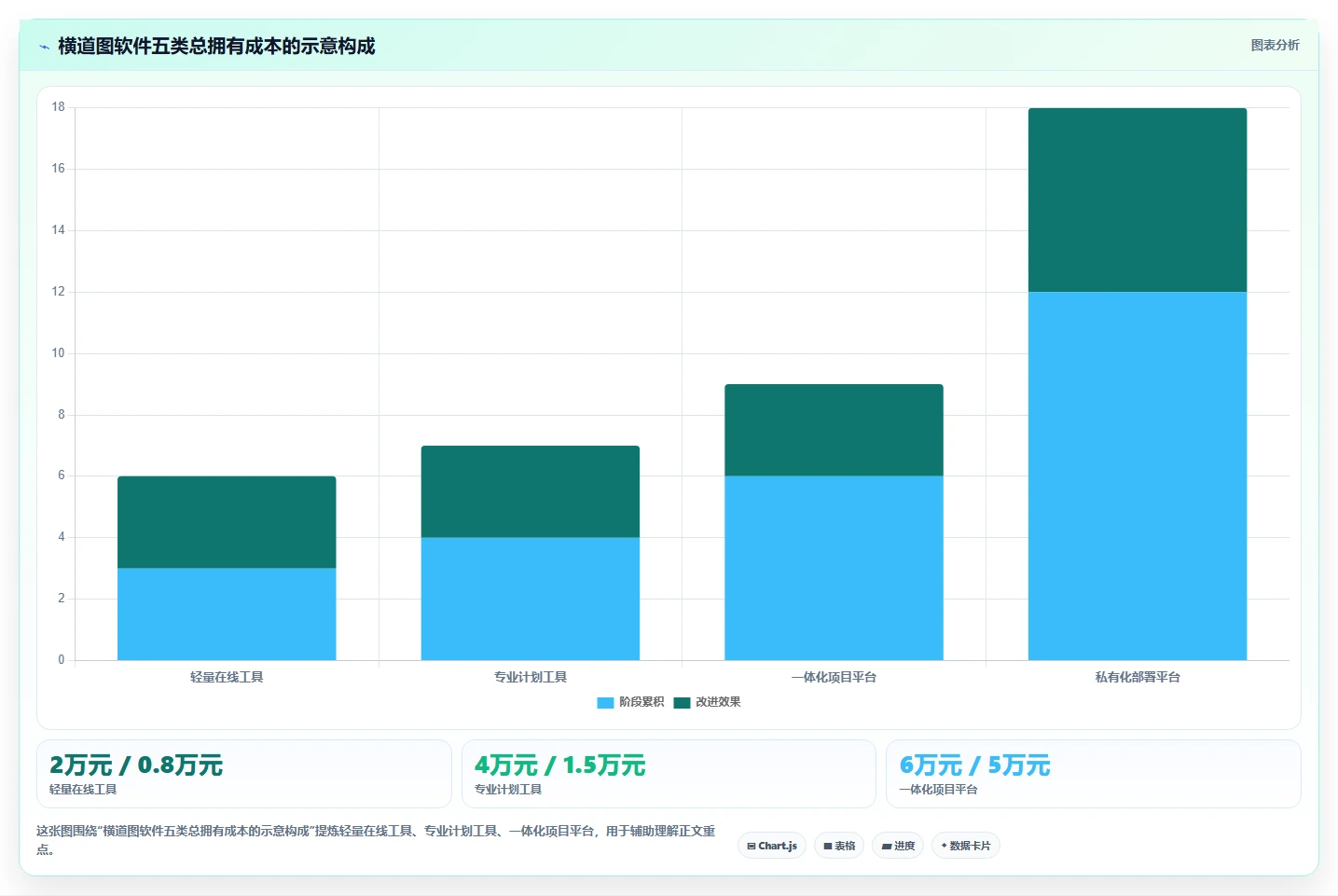Click the green segment of the 一体化项目平台 bar

click(834, 430)
